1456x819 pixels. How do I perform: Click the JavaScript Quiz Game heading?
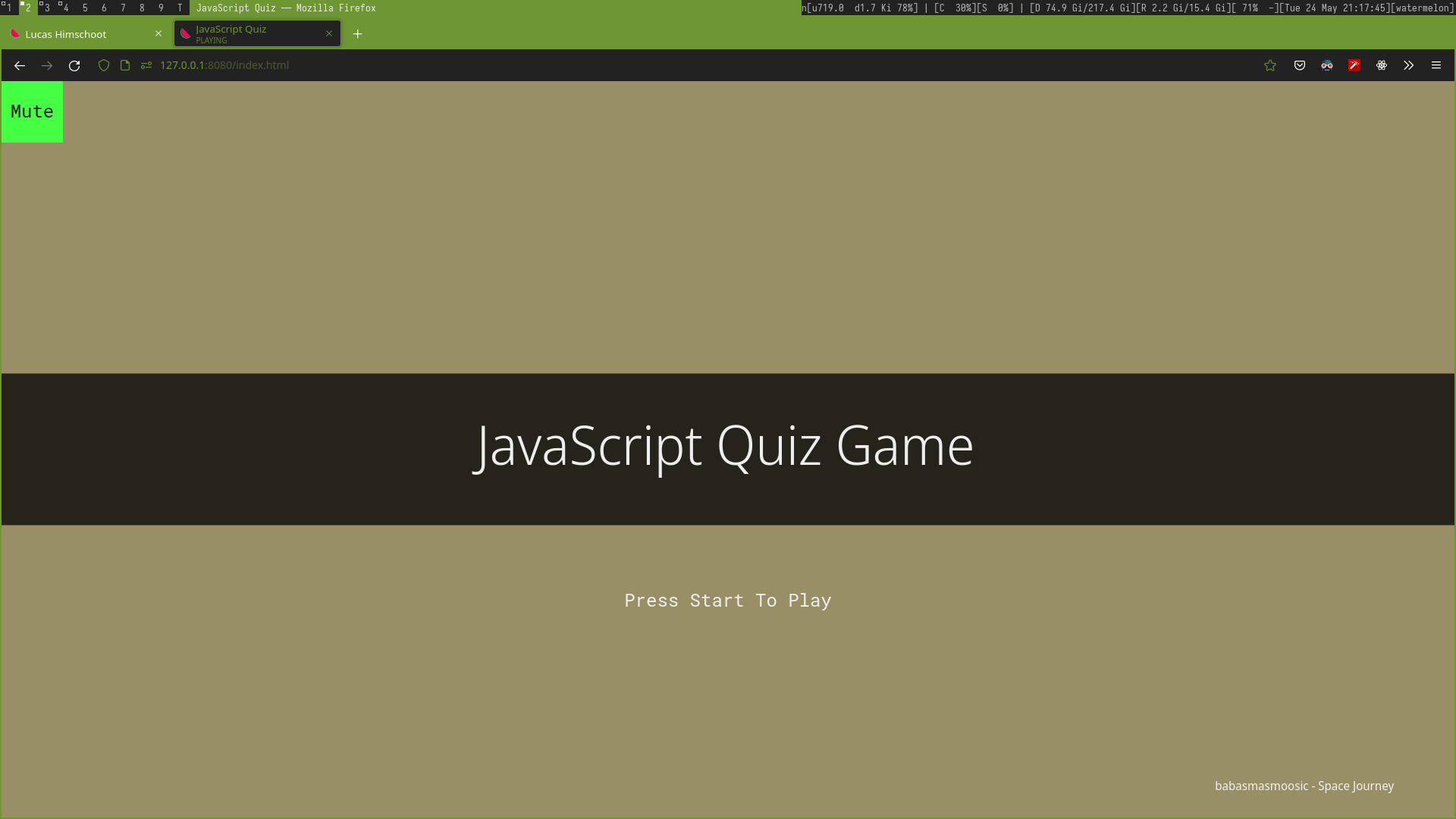[x=723, y=447]
